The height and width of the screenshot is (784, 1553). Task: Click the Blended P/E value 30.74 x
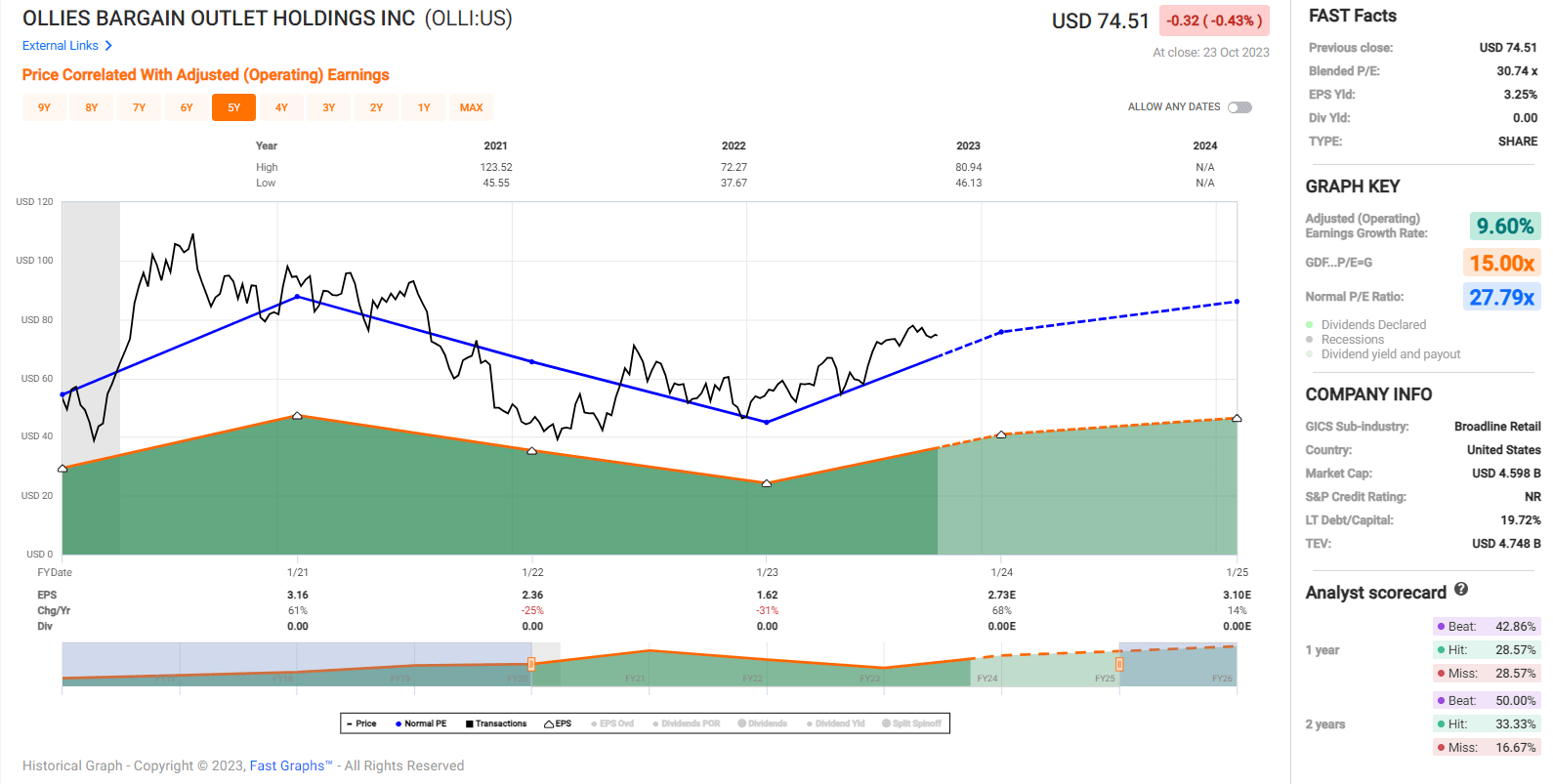coord(1517,71)
